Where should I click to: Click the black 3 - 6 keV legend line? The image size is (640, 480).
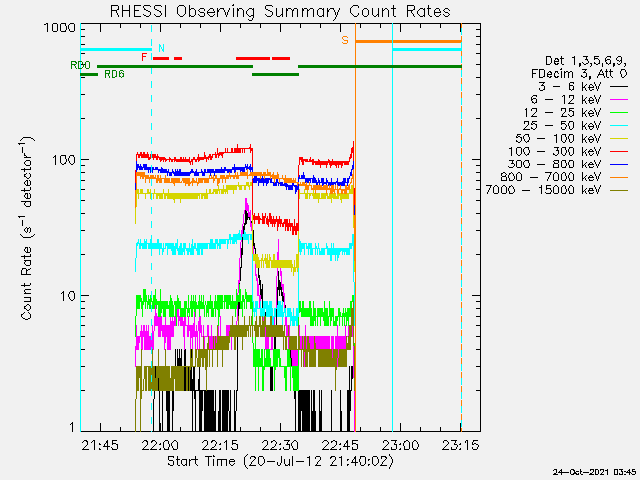tap(619, 87)
